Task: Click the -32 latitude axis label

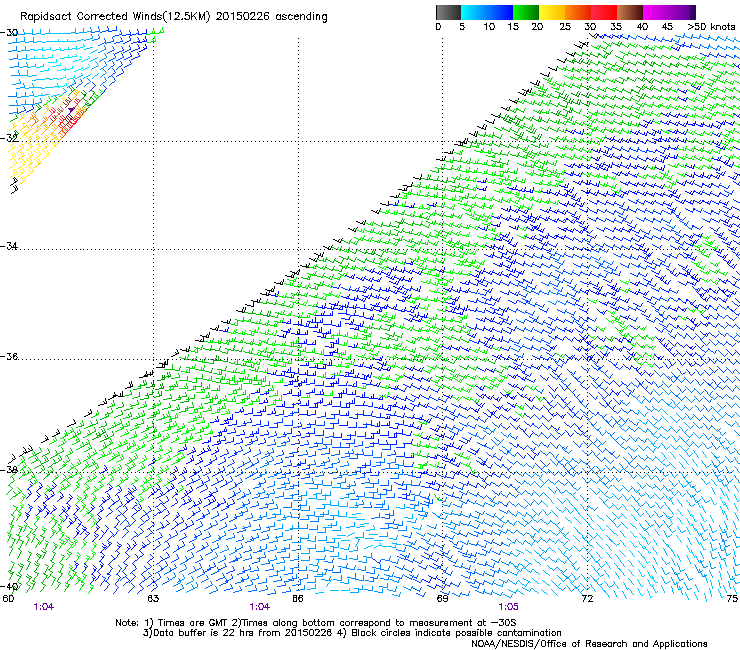Action: coord(9,138)
